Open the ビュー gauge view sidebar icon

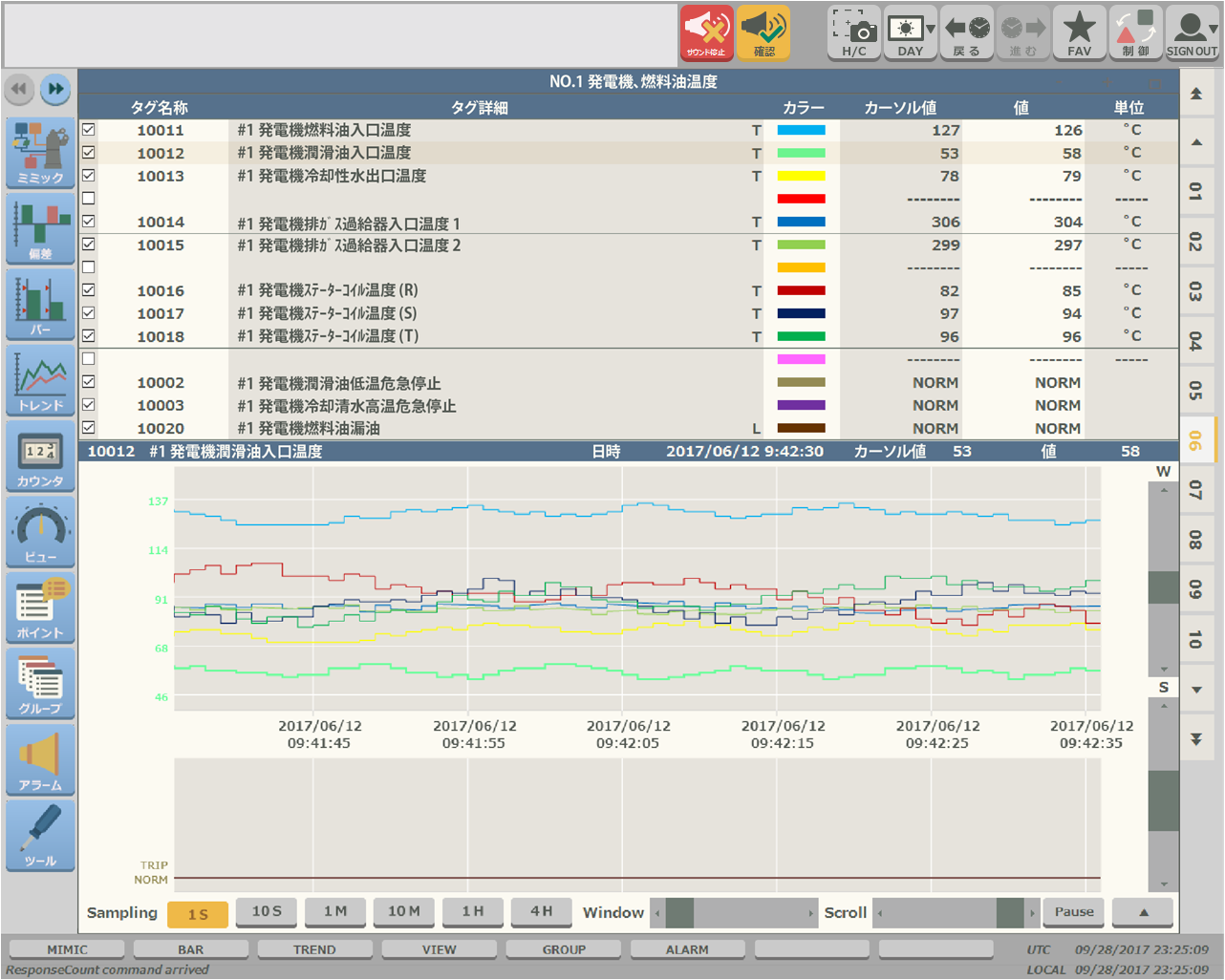point(40,532)
